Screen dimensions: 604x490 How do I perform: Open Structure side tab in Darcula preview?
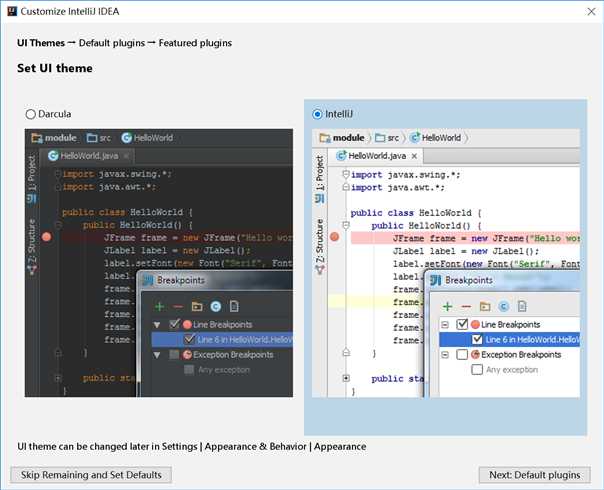point(32,247)
